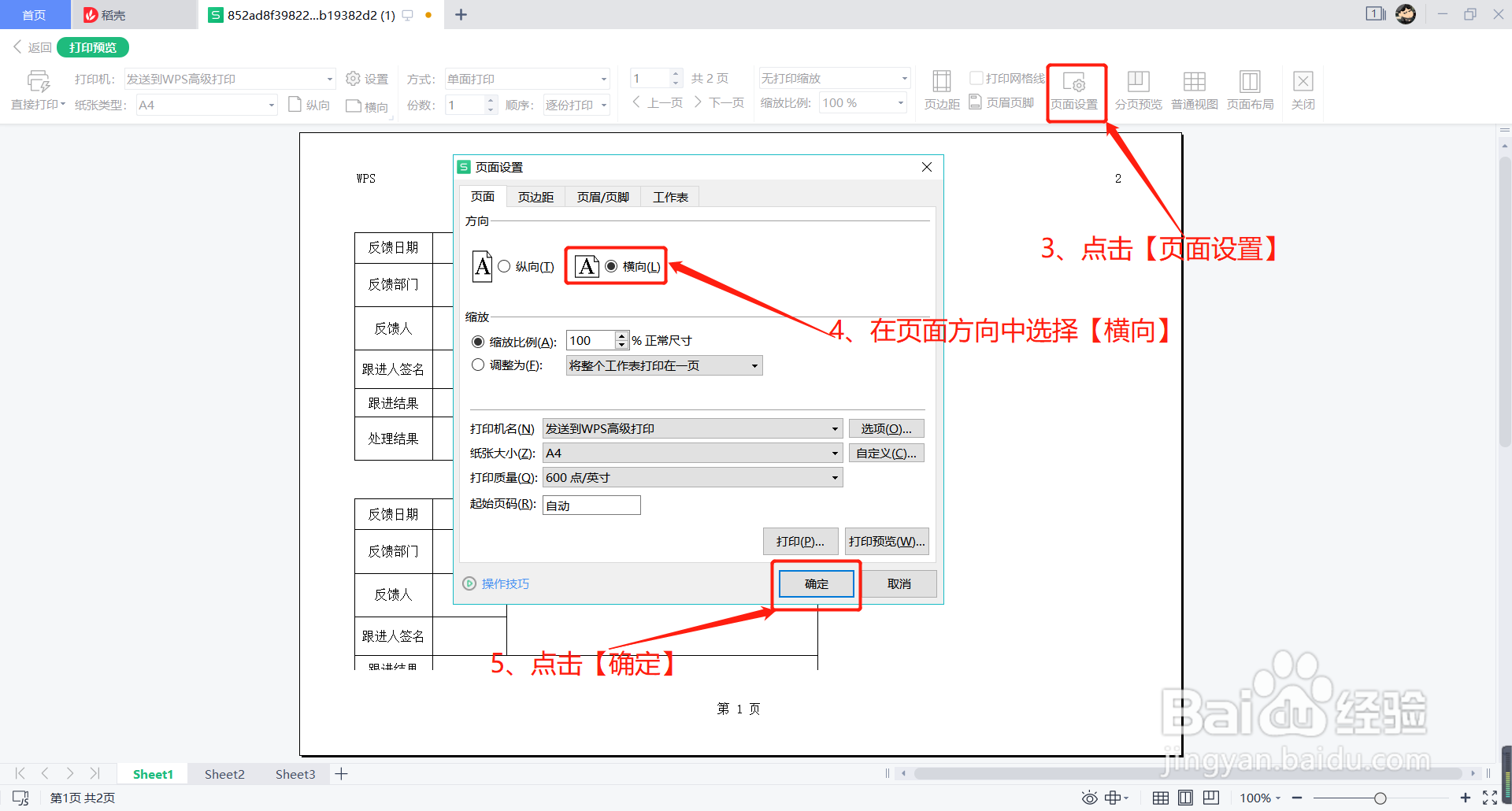1512x811 pixels.
Task: Enable the 打印网格线 checkbox
Action: point(976,77)
